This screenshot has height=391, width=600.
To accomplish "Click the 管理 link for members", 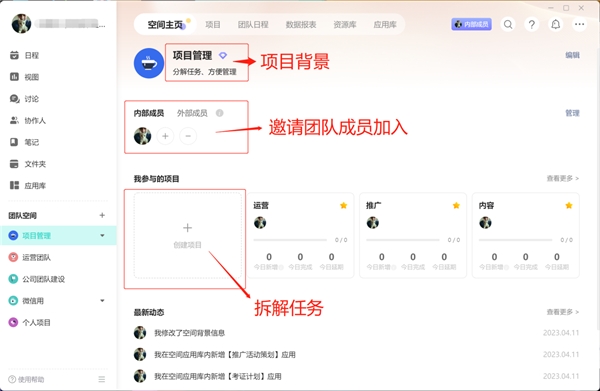I will [x=572, y=113].
